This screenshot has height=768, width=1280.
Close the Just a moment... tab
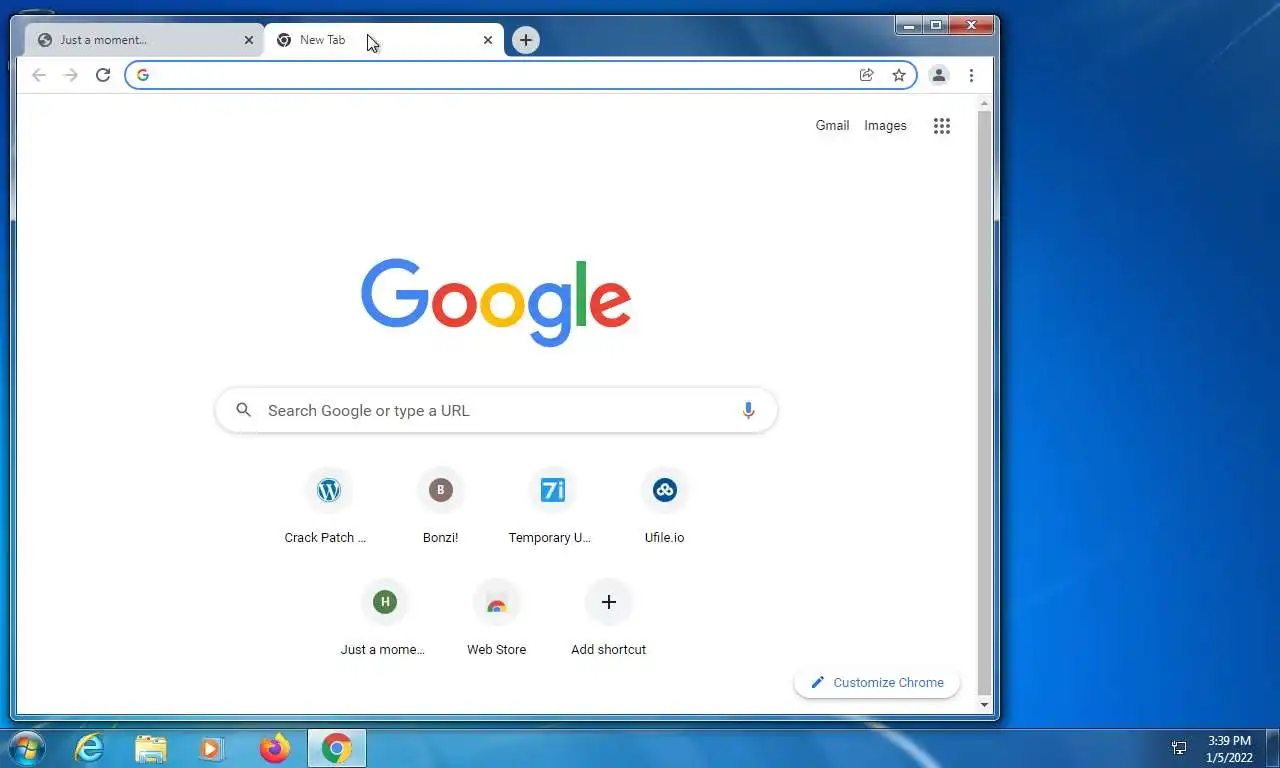pos(249,40)
